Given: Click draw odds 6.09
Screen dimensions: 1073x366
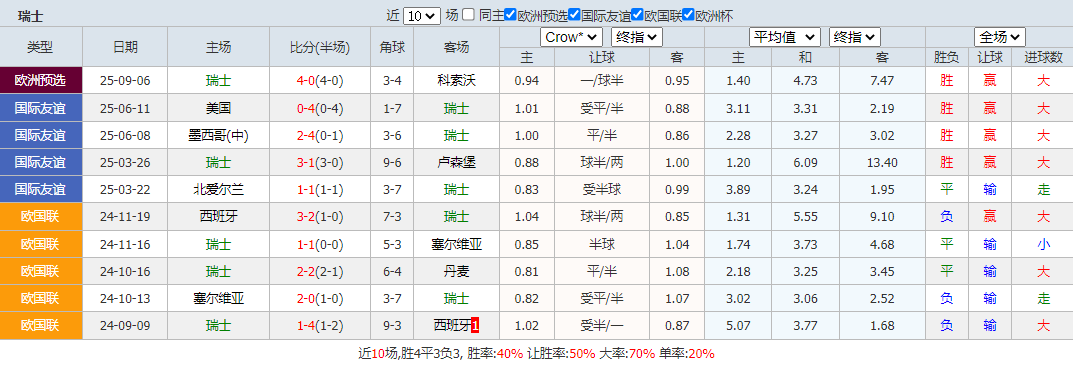Looking at the screenshot, I should pyautogui.click(x=805, y=163).
